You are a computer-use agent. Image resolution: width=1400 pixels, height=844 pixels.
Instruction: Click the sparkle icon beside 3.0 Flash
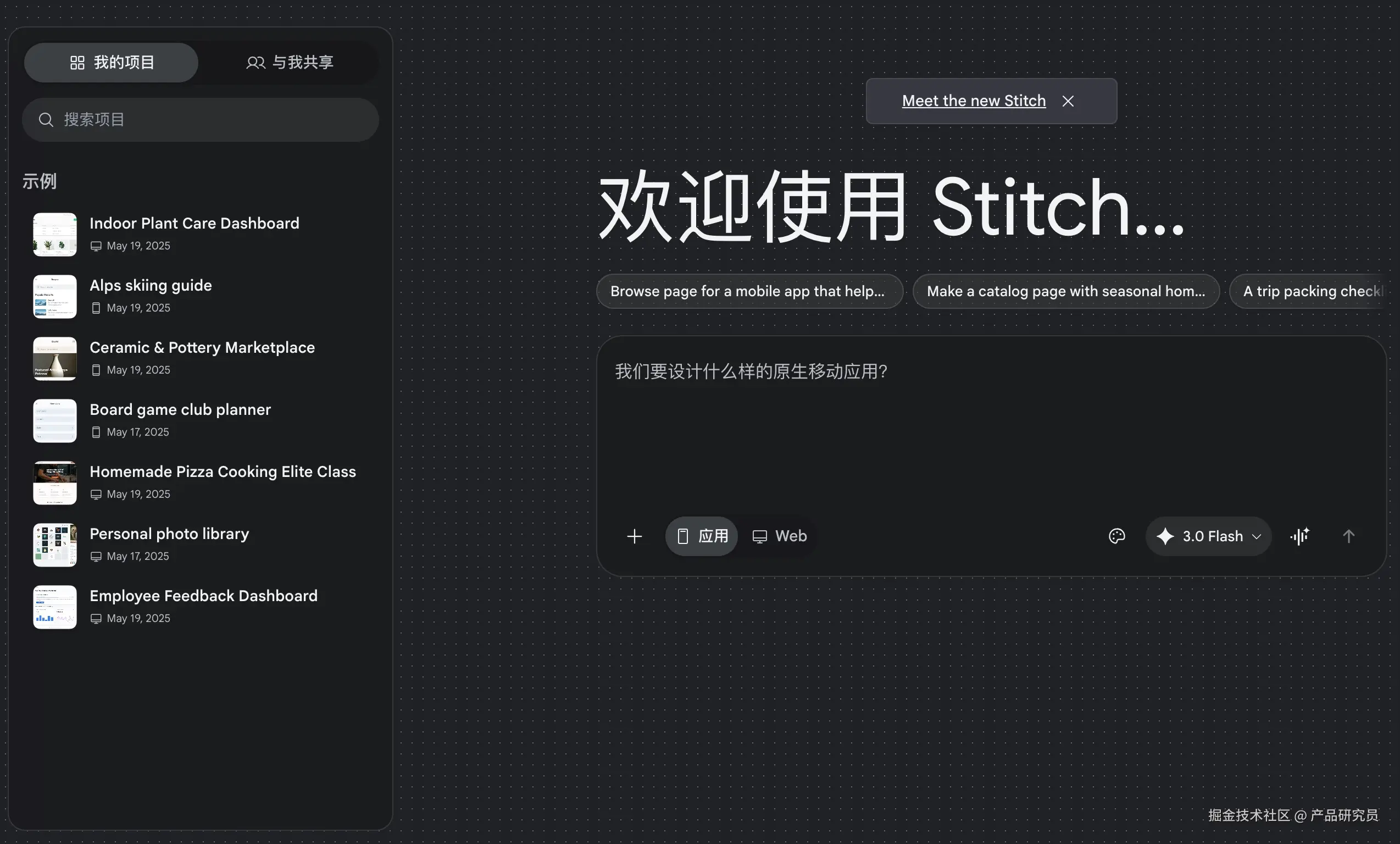1165,536
